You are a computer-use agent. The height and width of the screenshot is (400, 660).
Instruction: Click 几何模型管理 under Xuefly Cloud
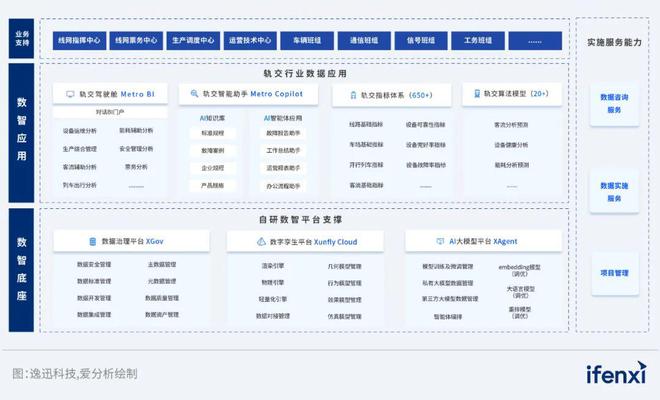tap(345, 266)
